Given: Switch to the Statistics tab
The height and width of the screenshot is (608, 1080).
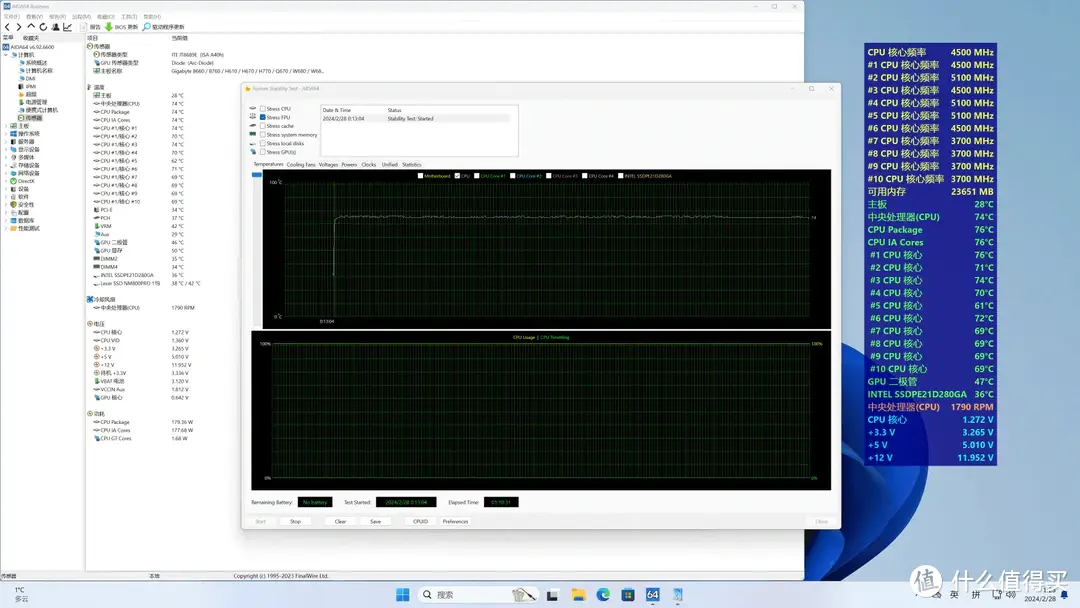Looking at the screenshot, I should tap(411, 165).
